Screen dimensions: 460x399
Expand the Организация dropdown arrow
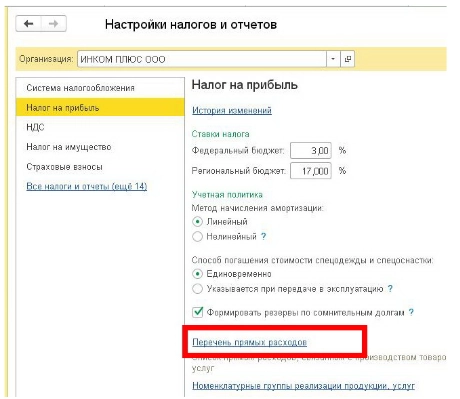(333, 59)
